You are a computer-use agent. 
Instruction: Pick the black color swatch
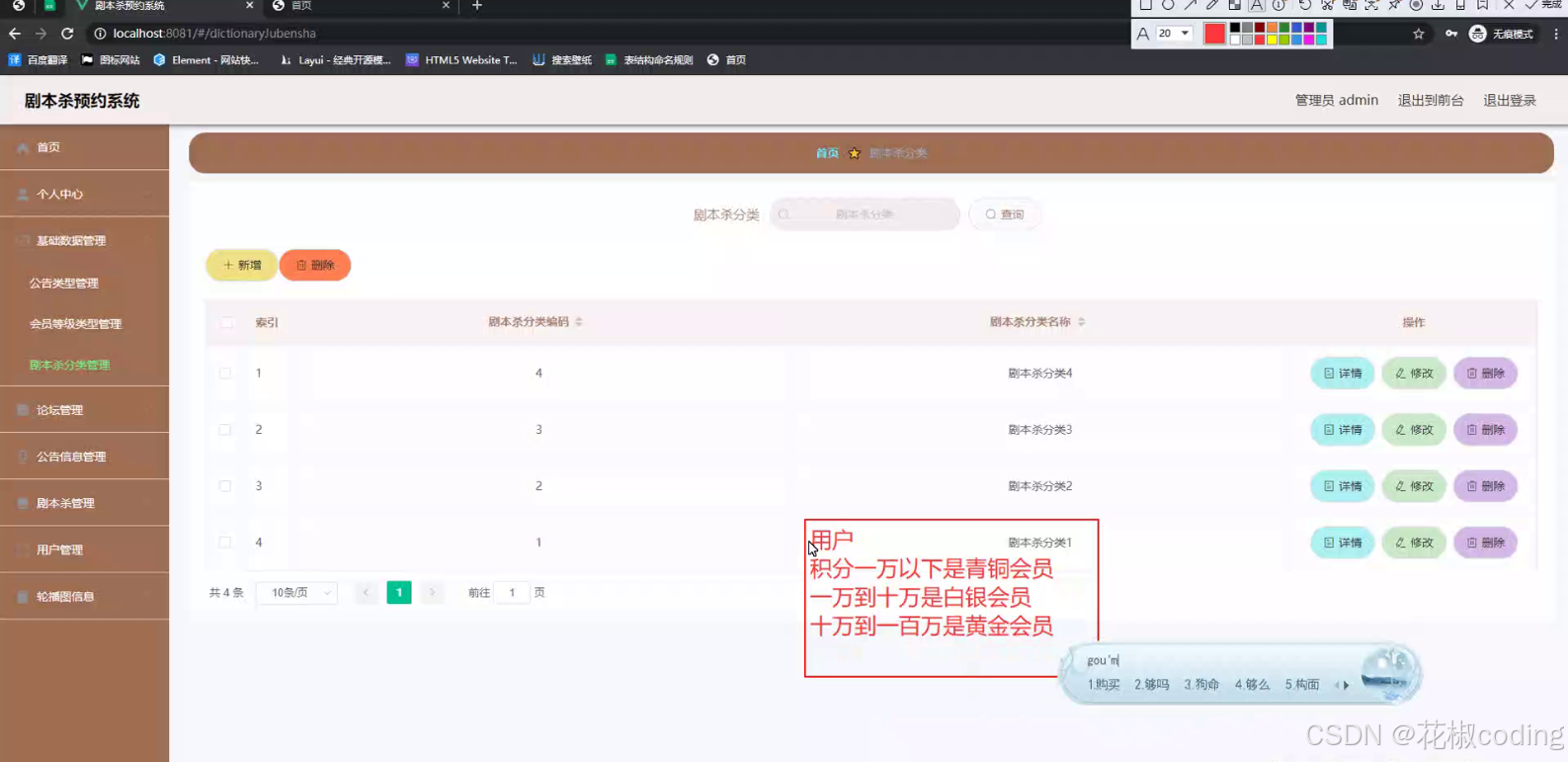coord(1235,28)
